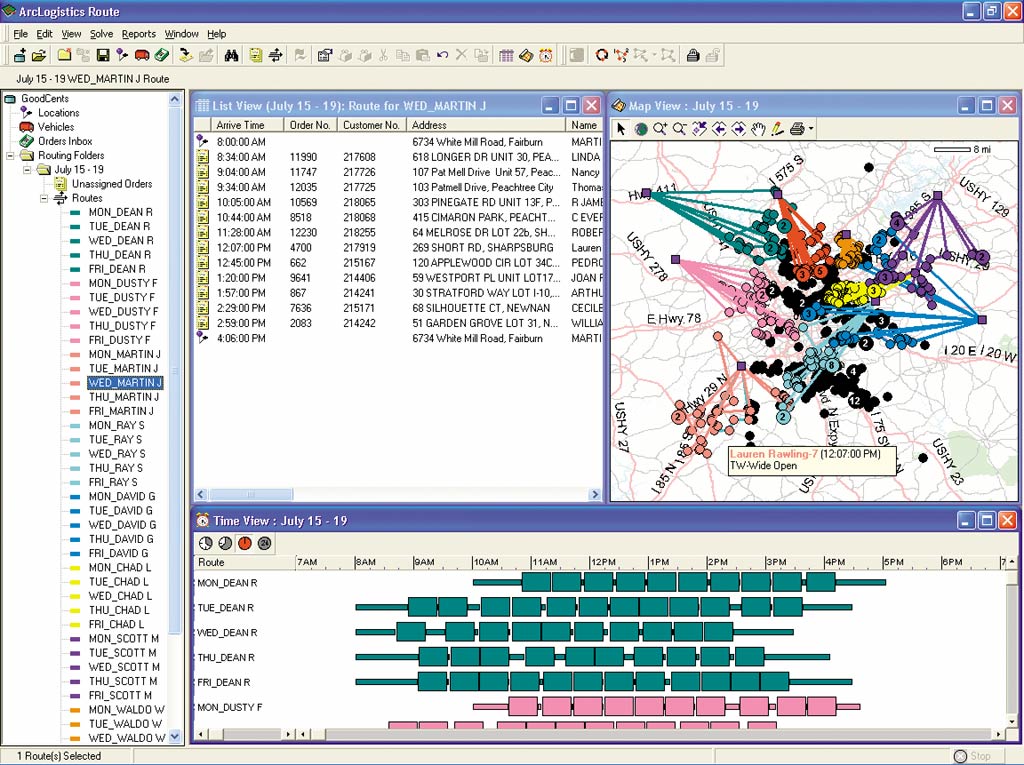Select the Pan hand tool in Map View
The width and height of the screenshot is (1024, 765).
pos(758,129)
